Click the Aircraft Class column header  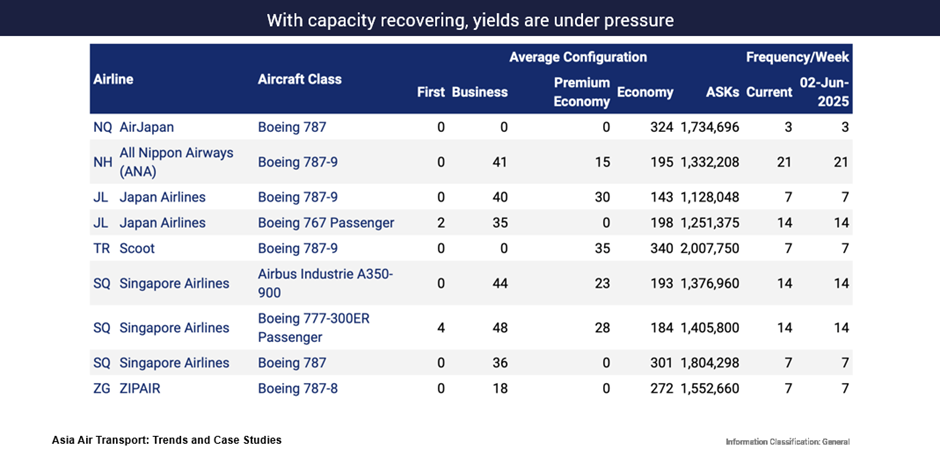coord(299,79)
